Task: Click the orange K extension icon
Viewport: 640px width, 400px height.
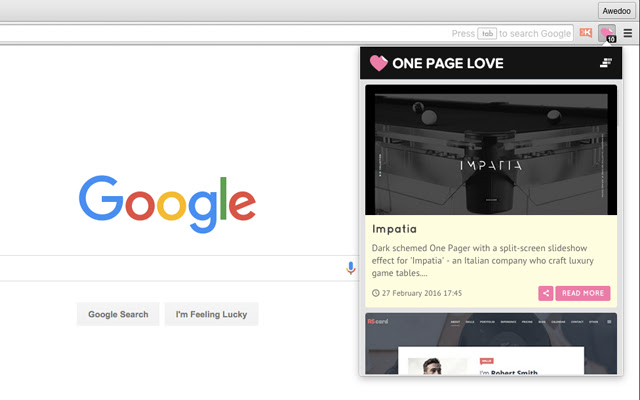Action: [586, 33]
